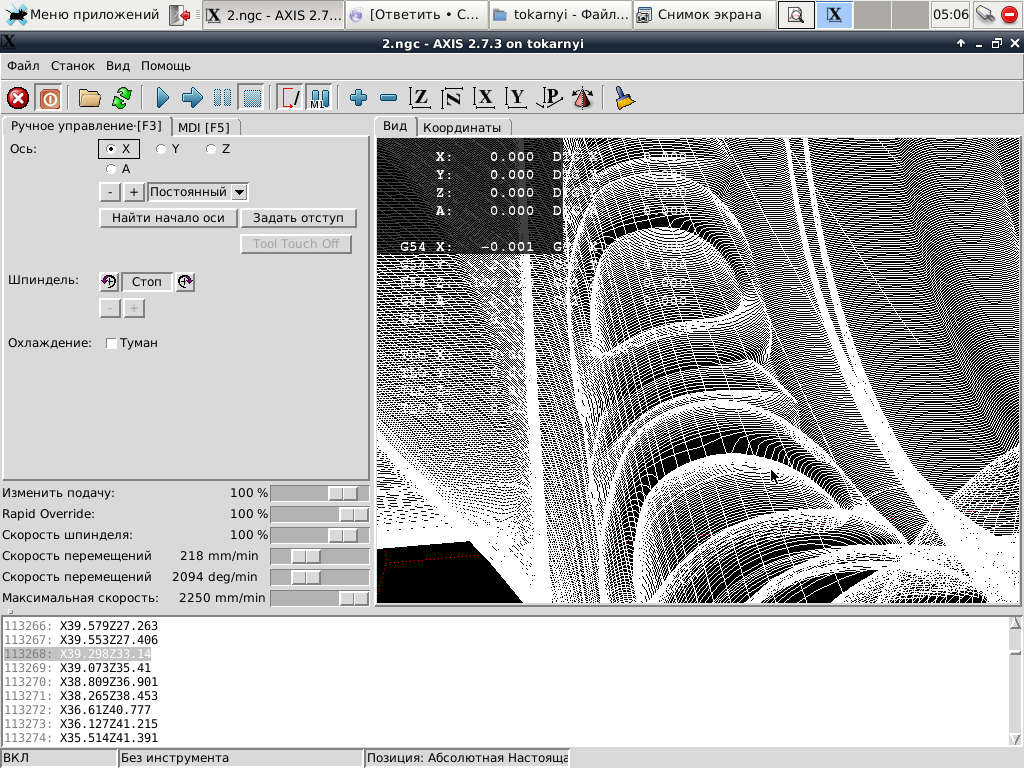The image size is (1024, 768).
Task: Switch to the MDI [F5] tab
Action: click(203, 127)
